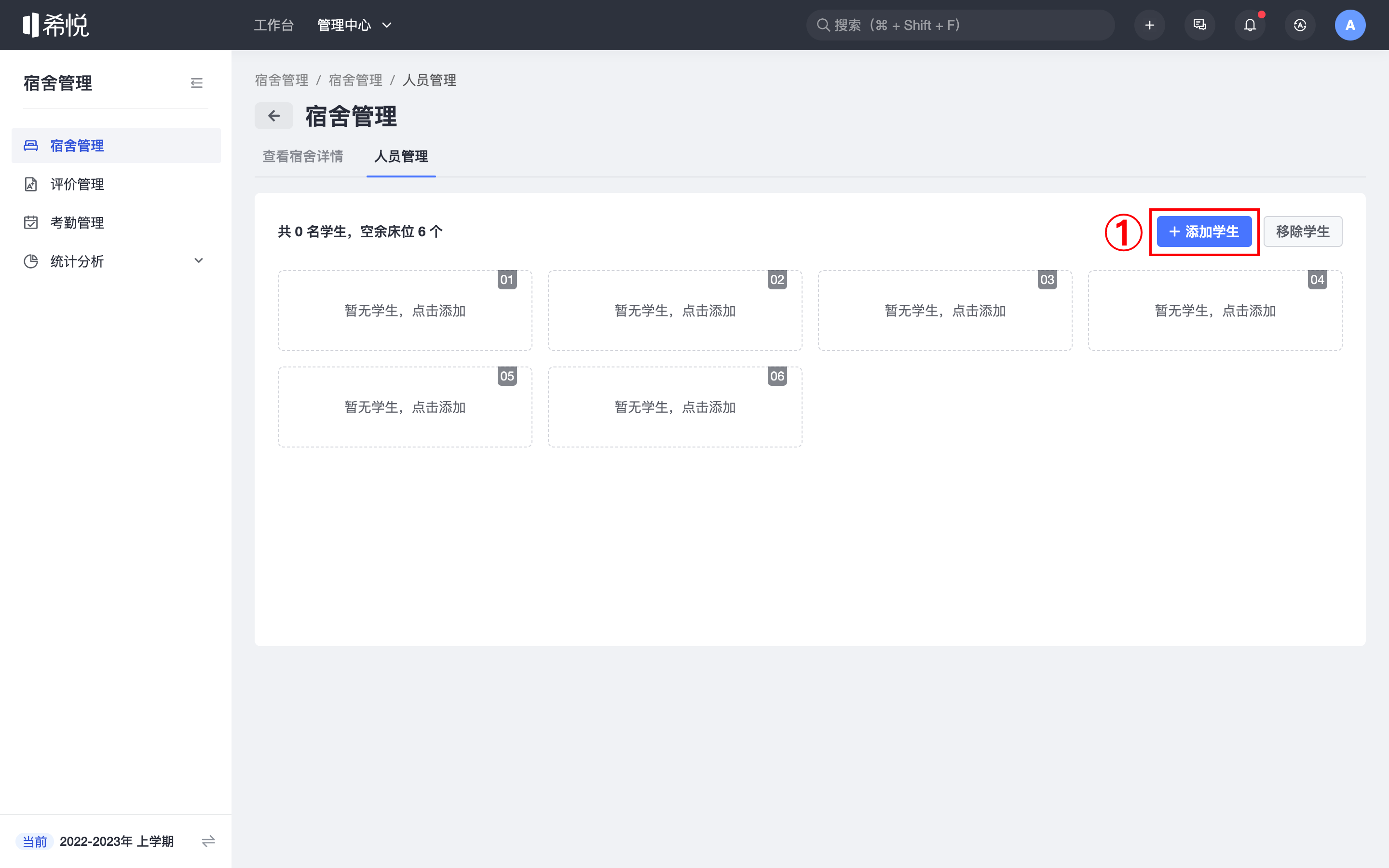
Task: Expand the 统计分析 chevron
Action: (199, 260)
